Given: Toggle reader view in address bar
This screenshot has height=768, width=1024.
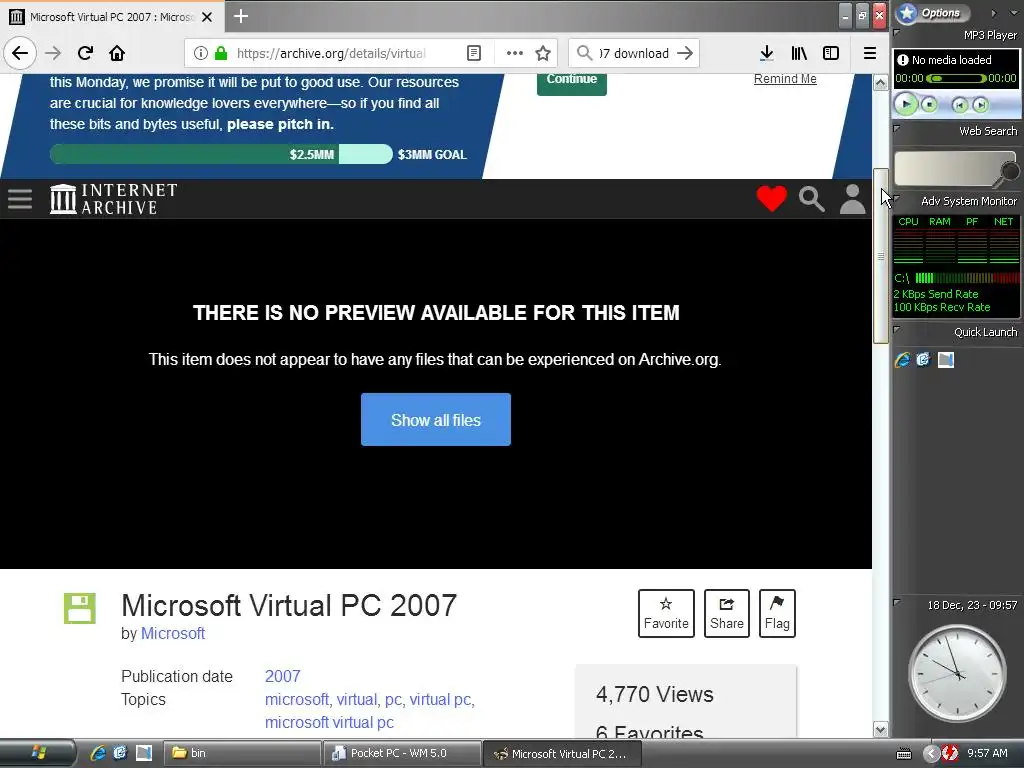Looking at the screenshot, I should tap(474, 53).
